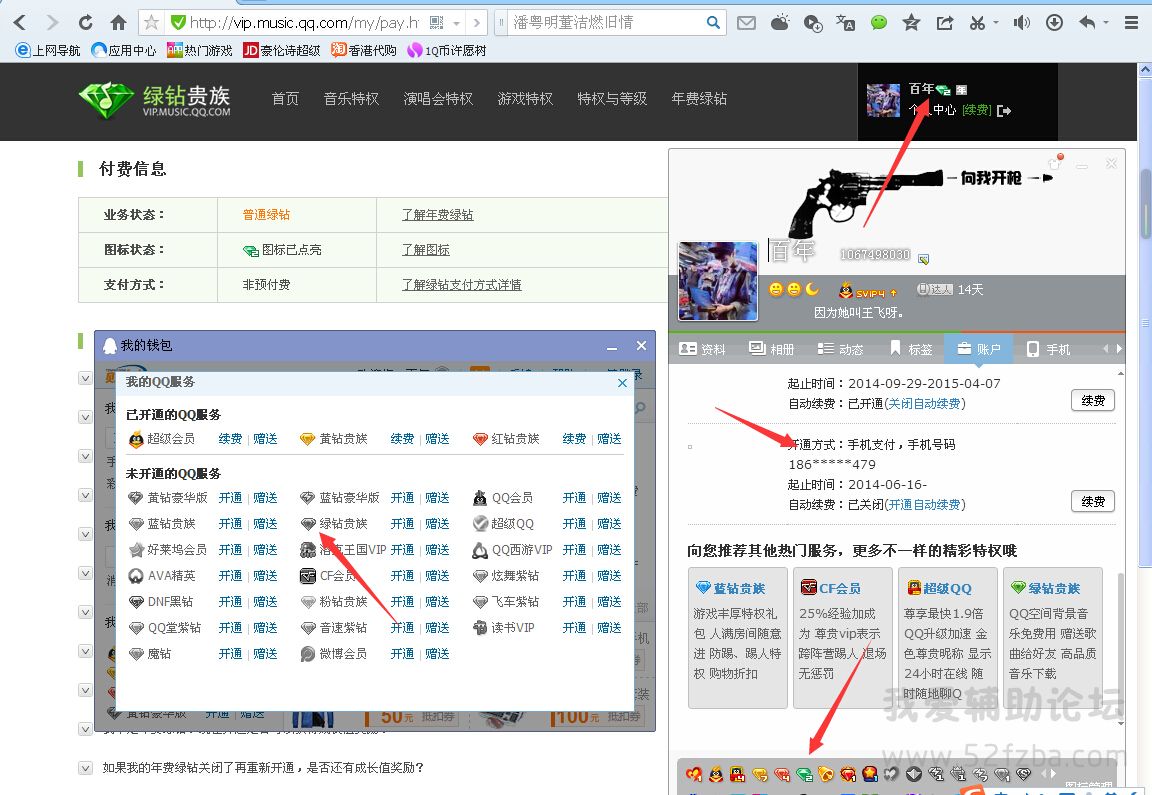The width and height of the screenshot is (1152, 795).
Task: Close the 我的QQ服务 dialog
Action: [622, 383]
